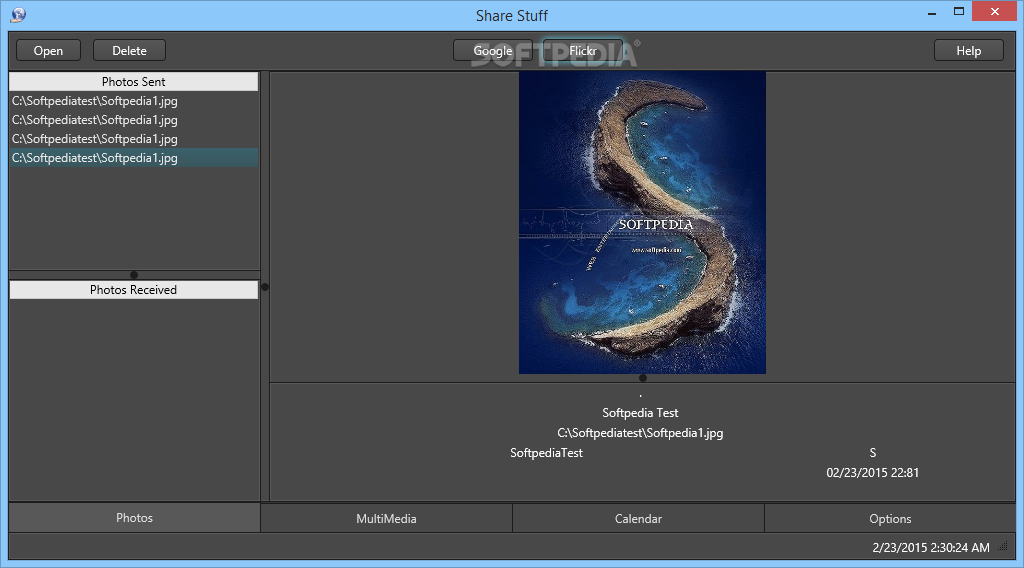Click the 'SoftpediaTest' sender text
The width and height of the screenshot is (1024, 568).
(546, 452)
